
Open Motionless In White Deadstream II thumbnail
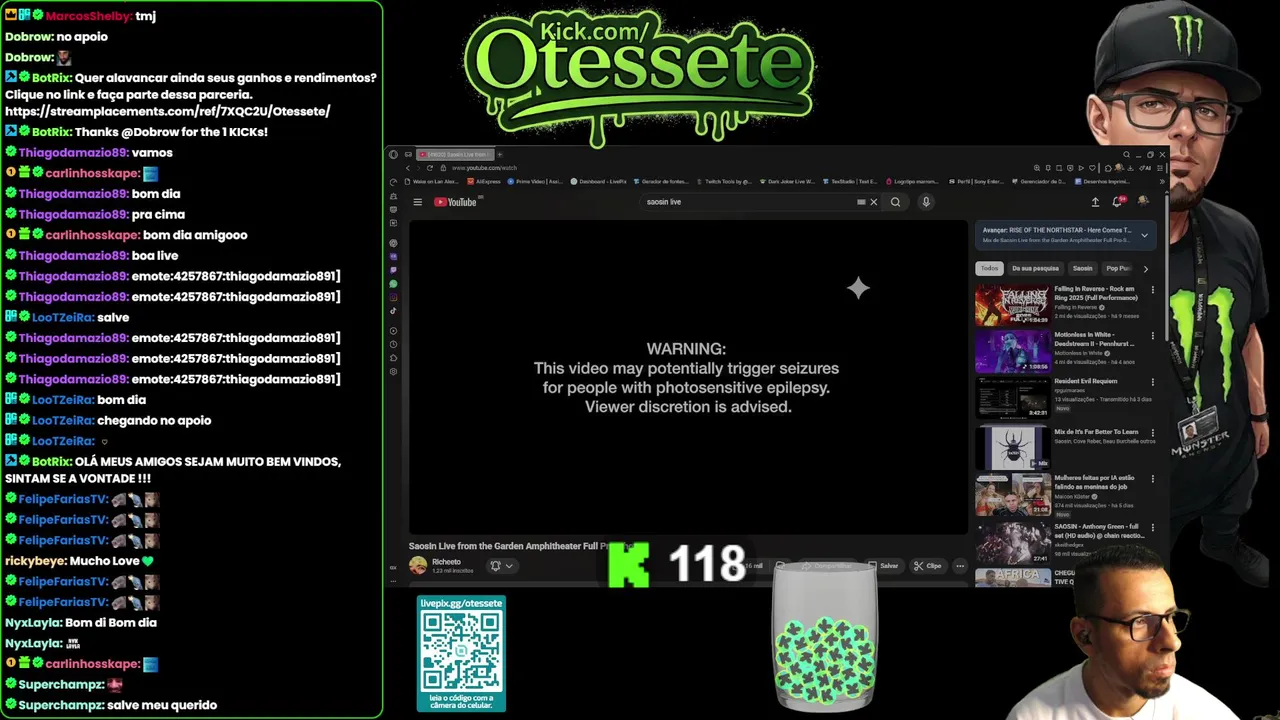pyautogui.click(x=1013, y=352)
